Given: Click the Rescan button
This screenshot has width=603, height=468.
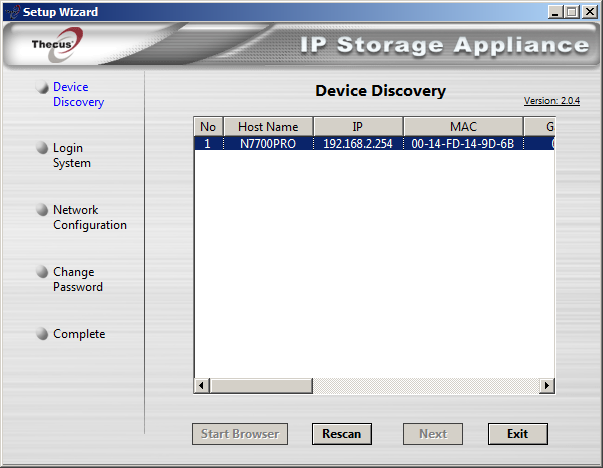Looking at the screenshot, I should click(341, 434).
